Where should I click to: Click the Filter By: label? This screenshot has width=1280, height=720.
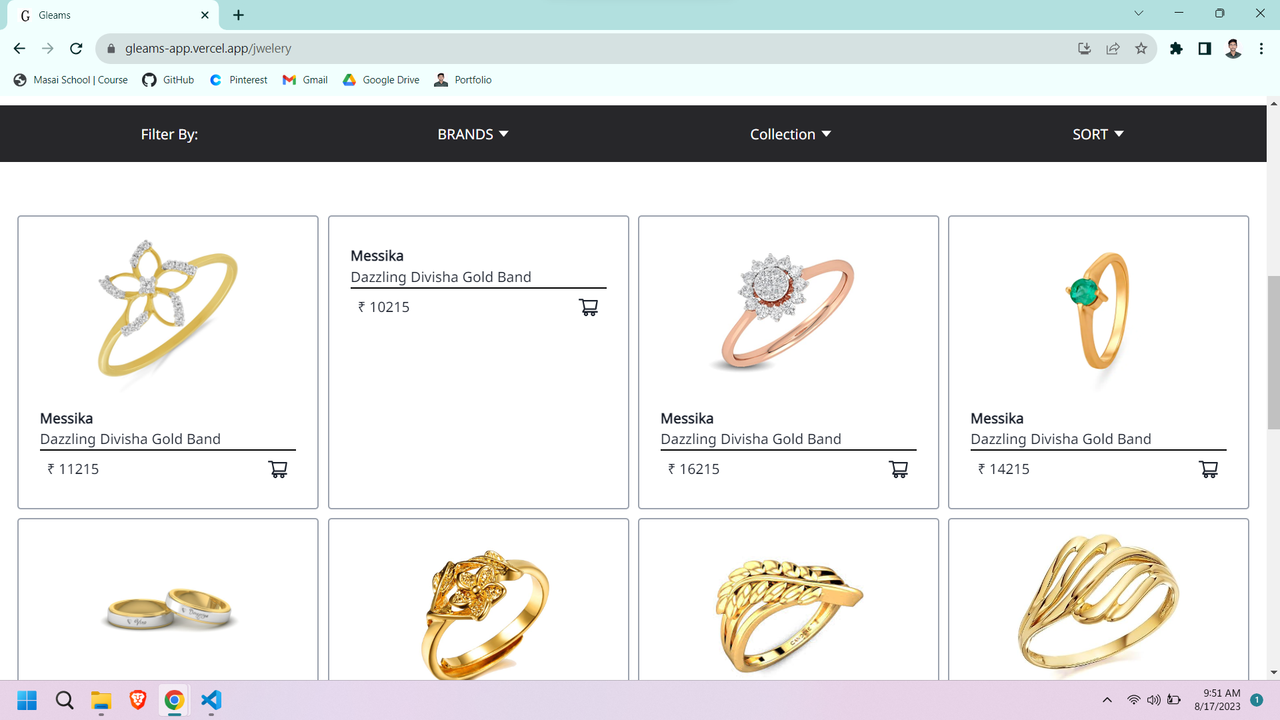pyautogui.click(x=169, y=134)
